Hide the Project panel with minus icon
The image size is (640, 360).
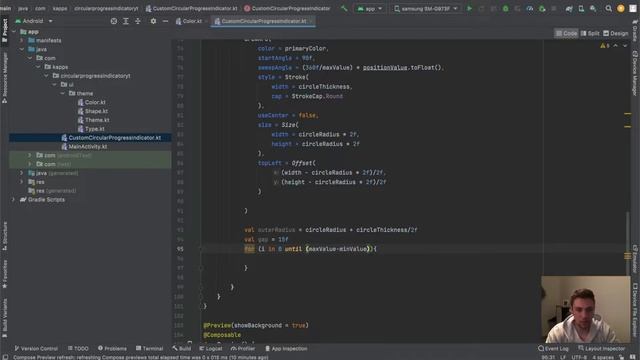tap(165, 21)
